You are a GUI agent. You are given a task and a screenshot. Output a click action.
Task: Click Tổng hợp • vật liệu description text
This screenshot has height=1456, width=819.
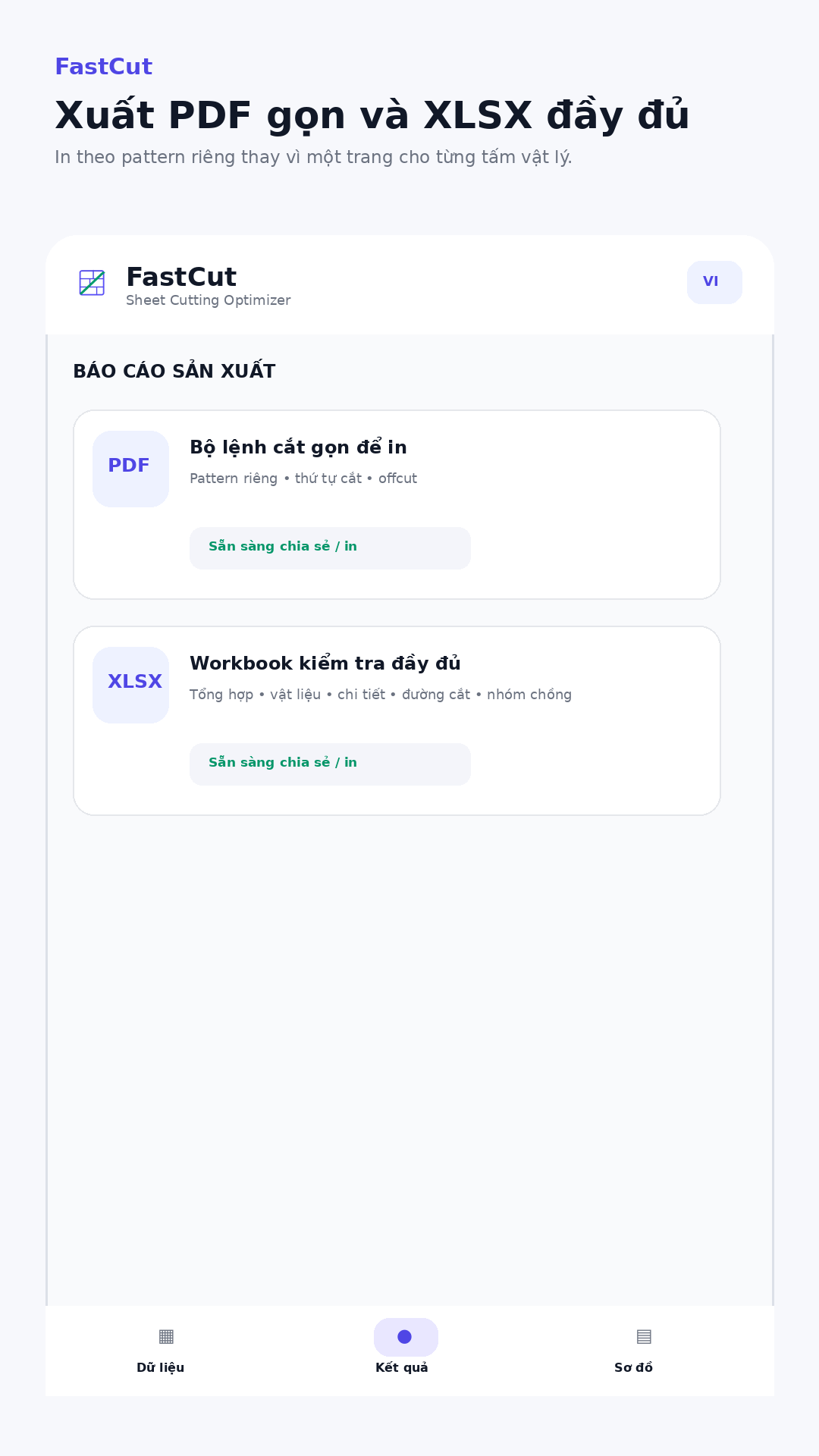point(381,695)
